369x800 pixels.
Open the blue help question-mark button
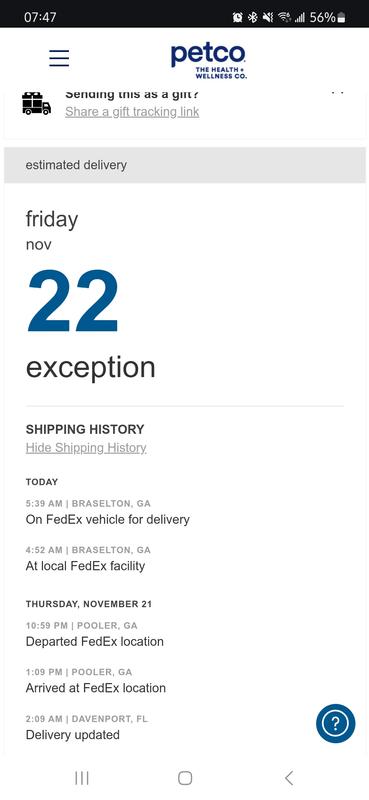click(x=335, y=723)
